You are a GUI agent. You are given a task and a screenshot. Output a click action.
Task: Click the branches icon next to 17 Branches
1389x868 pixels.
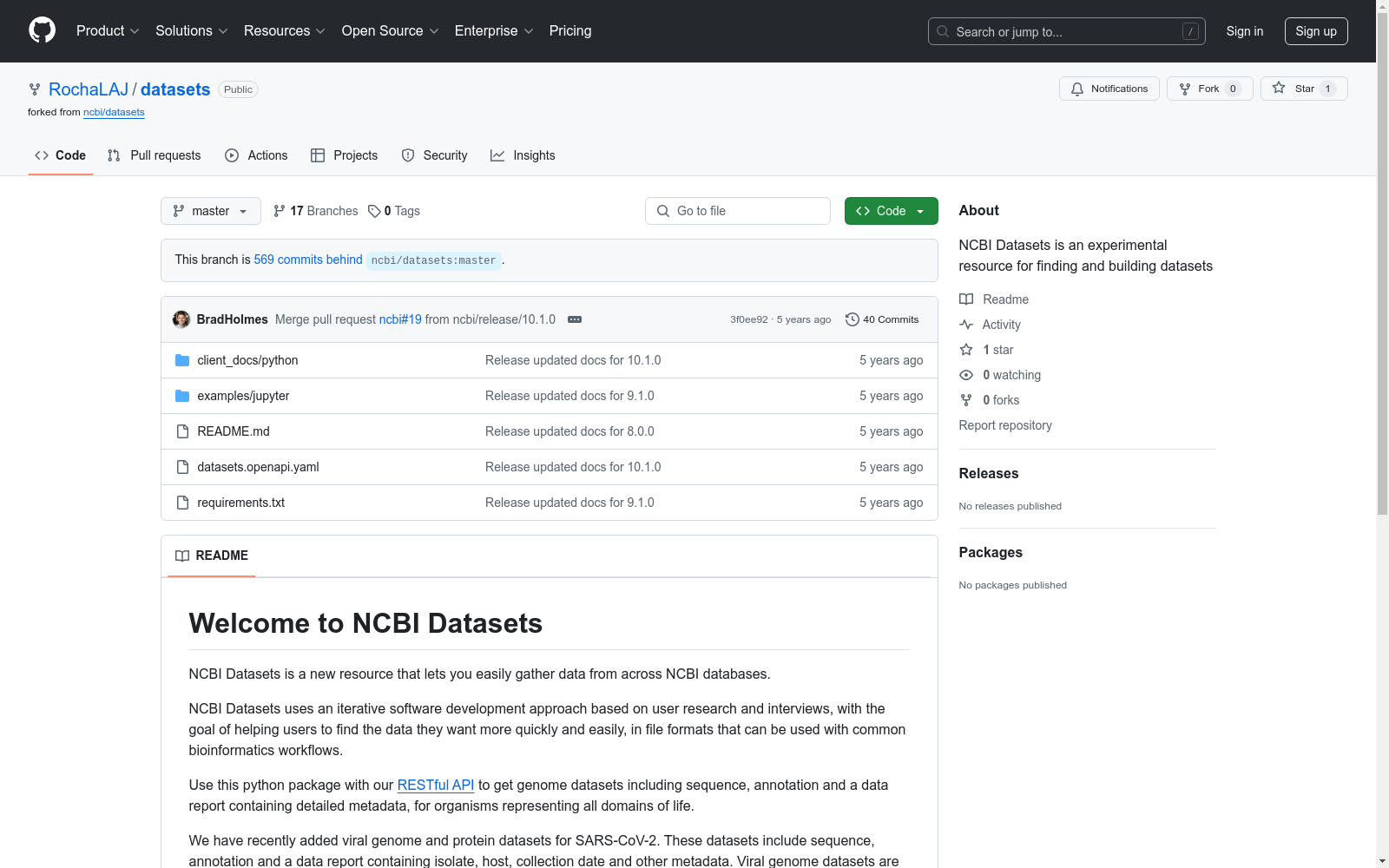280,211
